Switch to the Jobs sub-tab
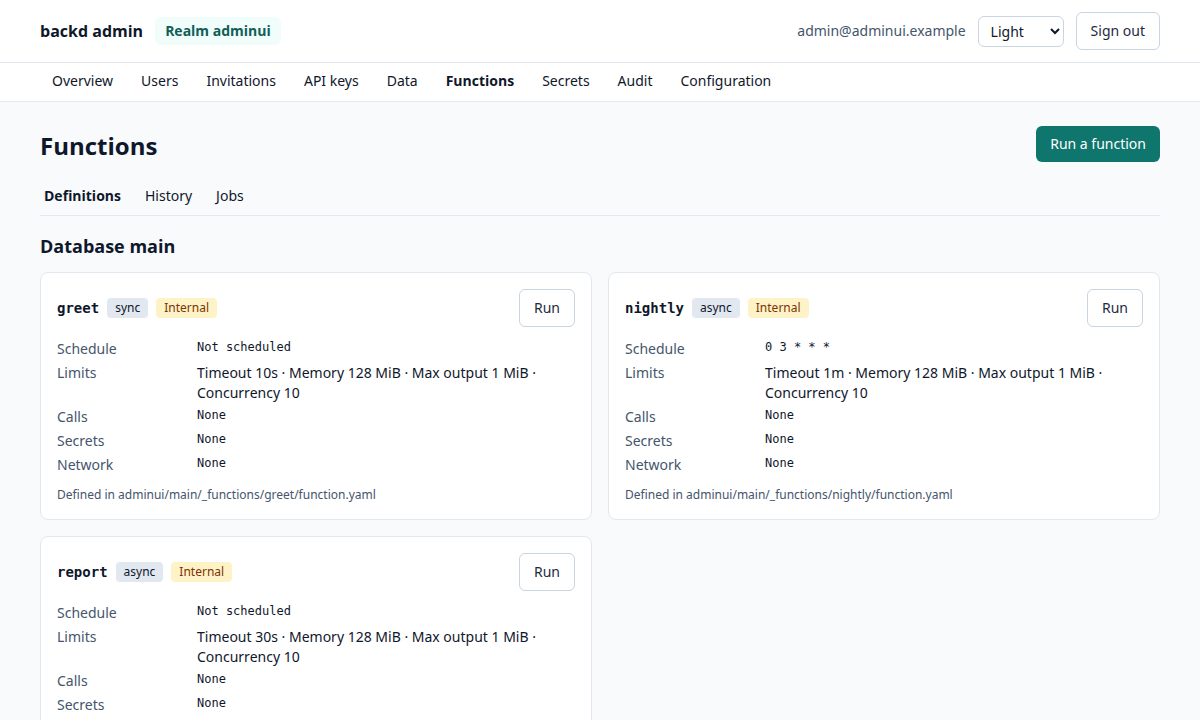Viewport: 1200px width, 720px height. click(x=229, y=196)
